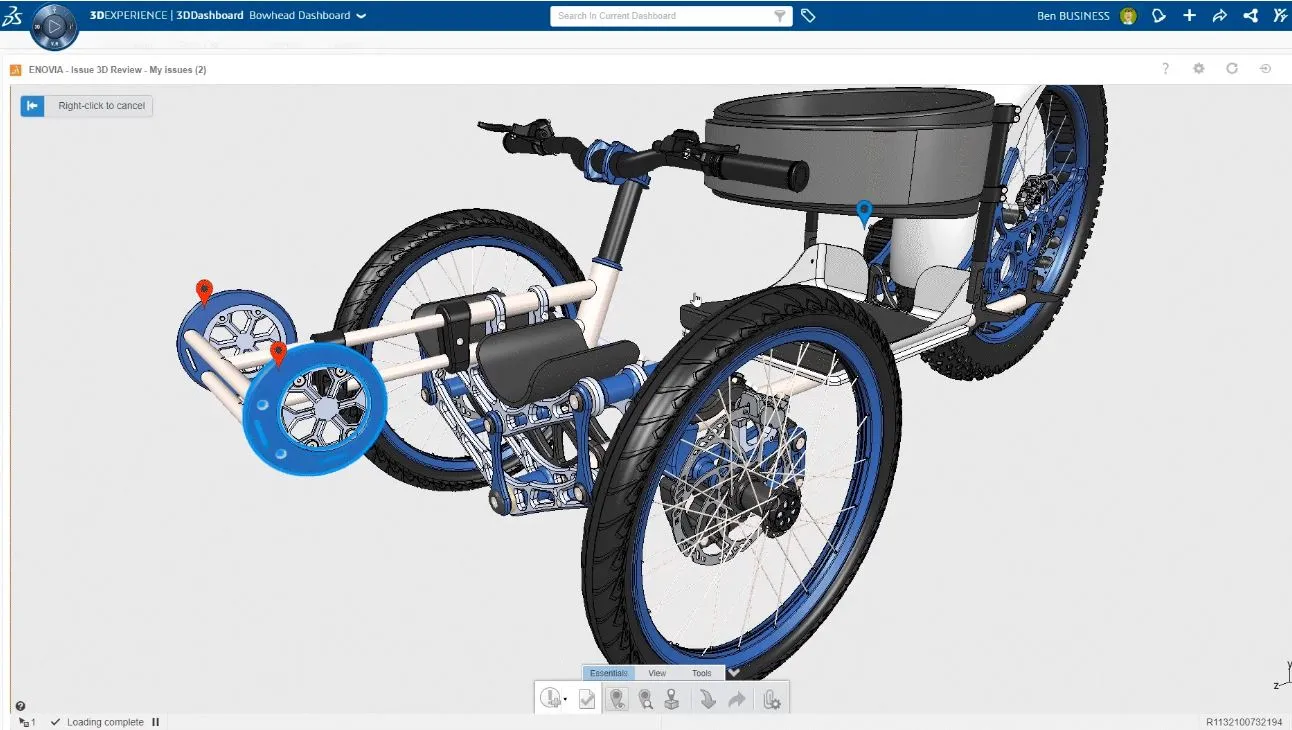
Task: Open the new issue creation tool
Action: pyautogui.click(x=551, y=699)
